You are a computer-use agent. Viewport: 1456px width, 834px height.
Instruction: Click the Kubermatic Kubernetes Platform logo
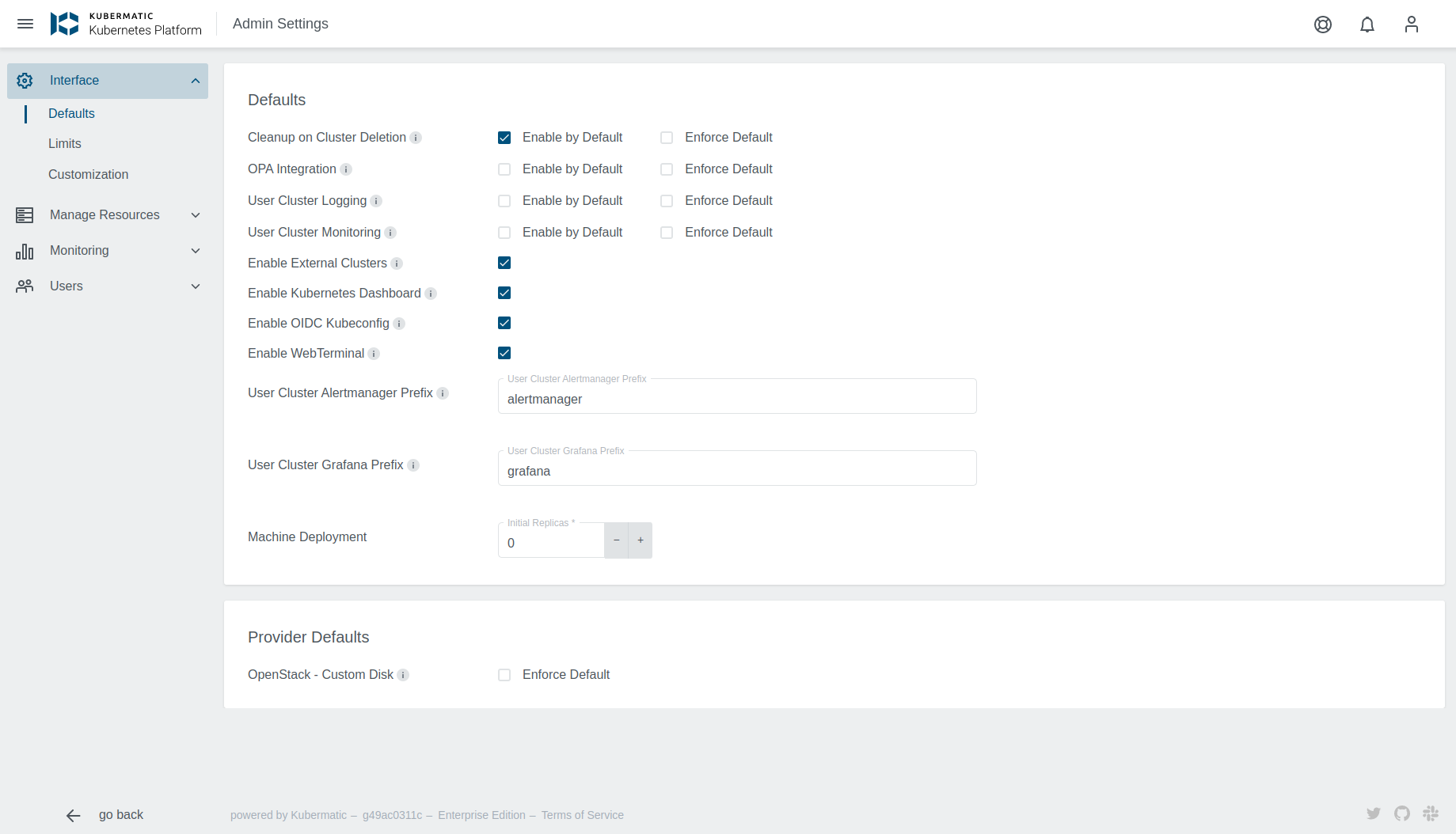click(127, 24)
